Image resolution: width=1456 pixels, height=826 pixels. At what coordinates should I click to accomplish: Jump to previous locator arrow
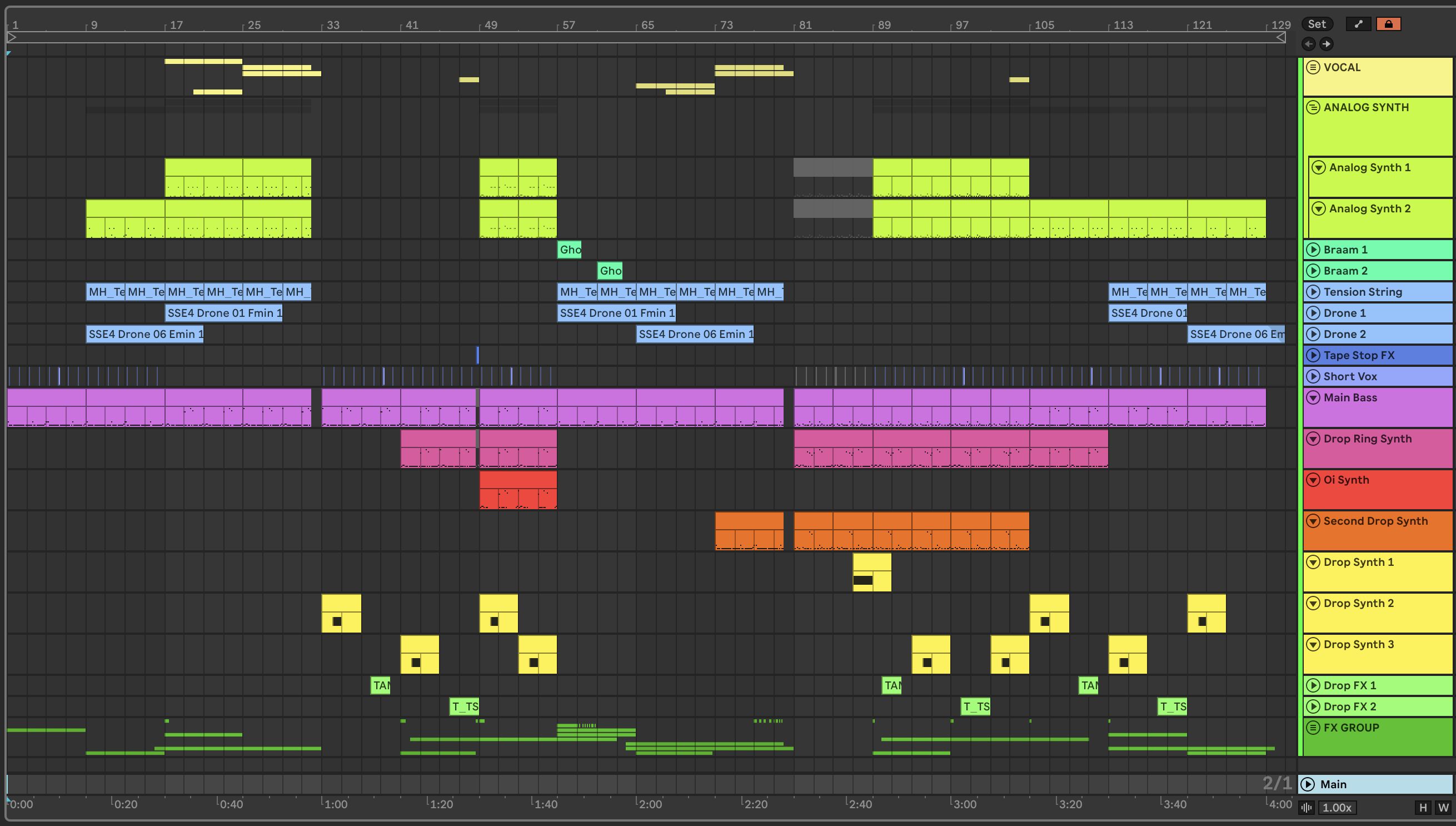(x=1309, y=44)
